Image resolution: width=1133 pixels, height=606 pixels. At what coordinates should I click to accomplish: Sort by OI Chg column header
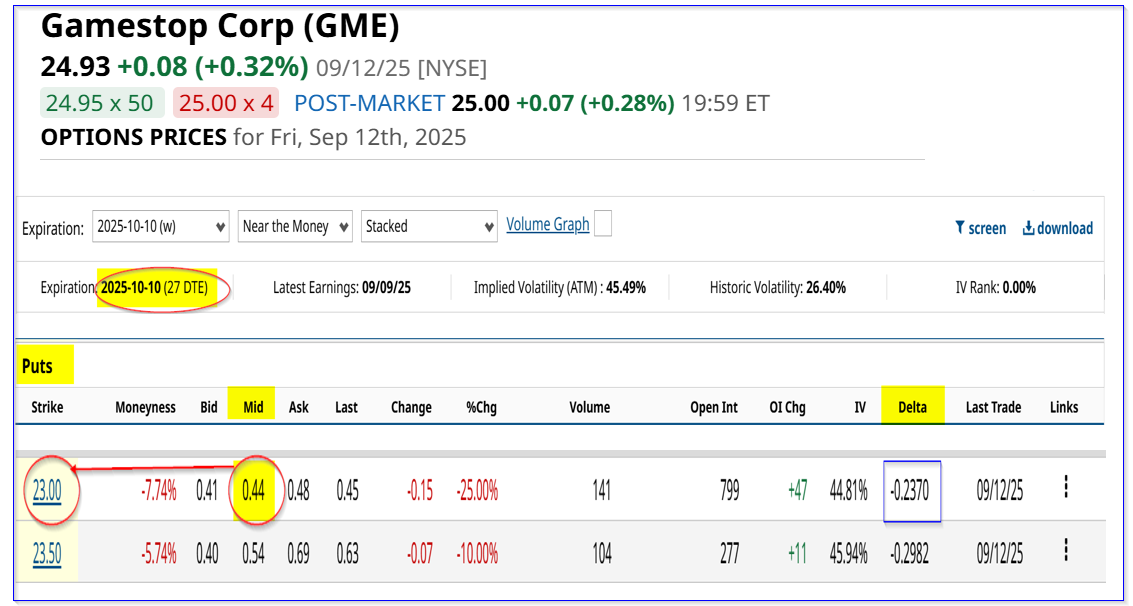(785, 407)
